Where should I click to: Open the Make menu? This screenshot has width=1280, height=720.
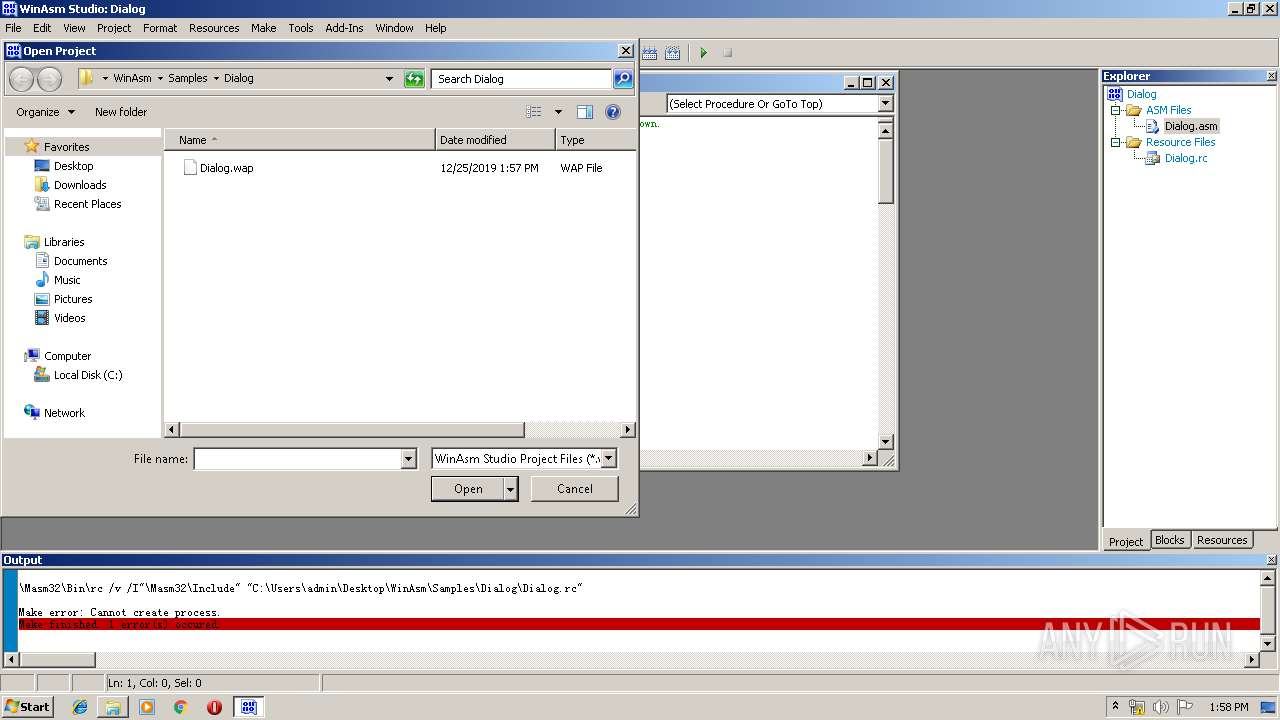pos(264,28)
